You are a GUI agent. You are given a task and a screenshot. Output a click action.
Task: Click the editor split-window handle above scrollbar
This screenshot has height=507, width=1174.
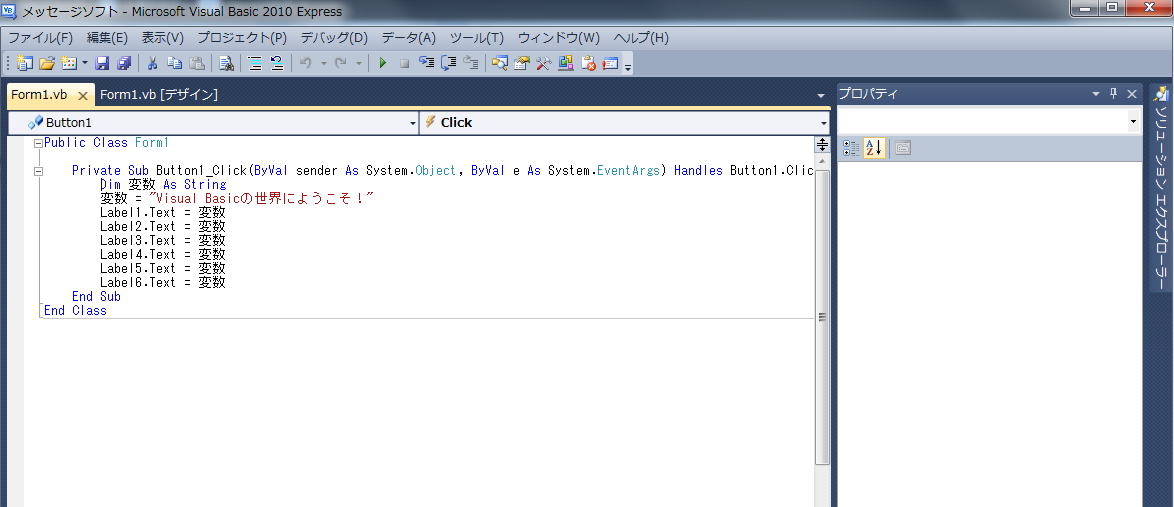tap(822, 145)
